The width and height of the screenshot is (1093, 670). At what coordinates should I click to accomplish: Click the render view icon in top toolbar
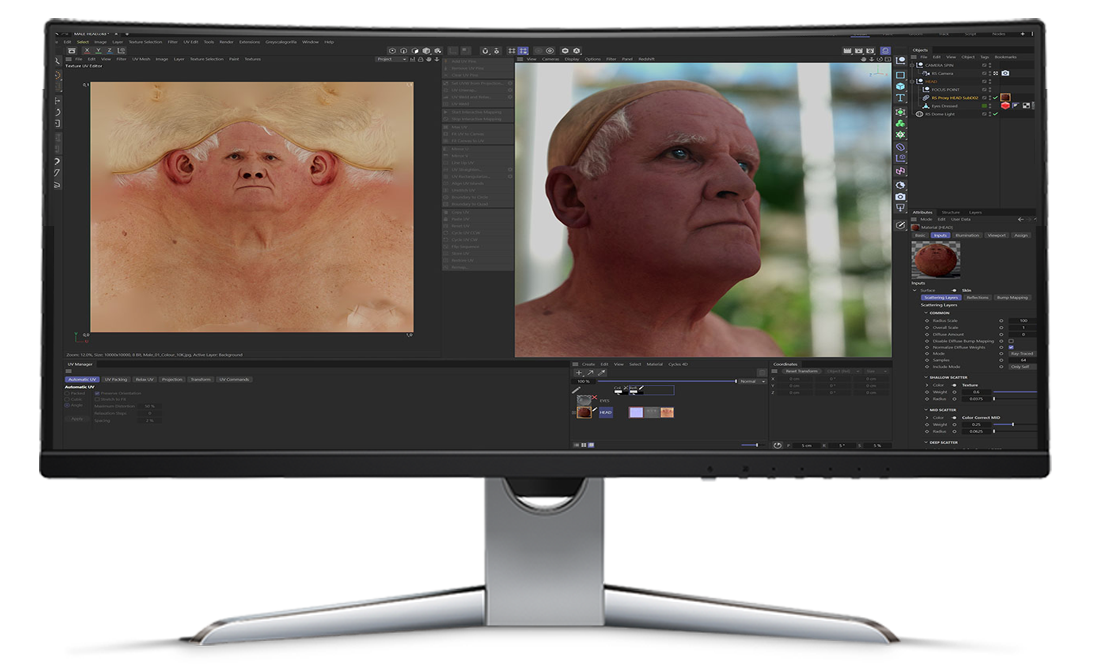(848, 51)
